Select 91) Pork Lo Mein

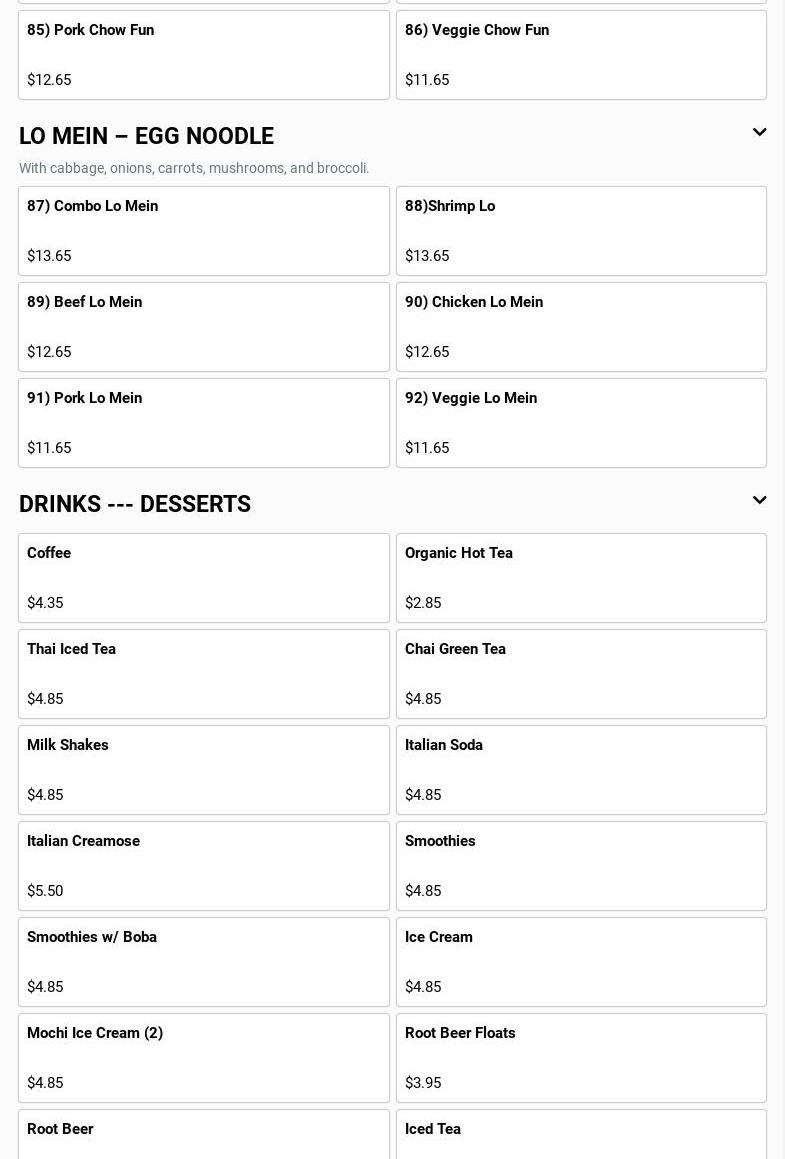point(203,423)
